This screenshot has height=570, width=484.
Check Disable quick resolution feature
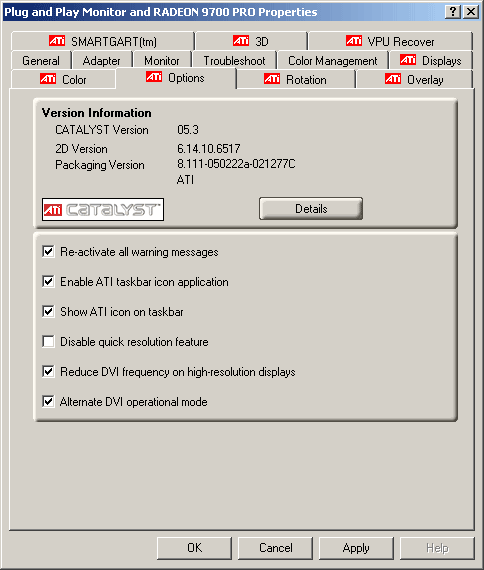tap(48, 342)
